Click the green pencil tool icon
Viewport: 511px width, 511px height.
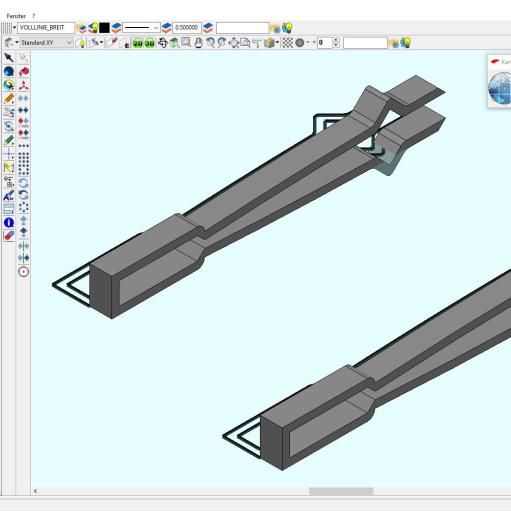[x=9, y=140]
